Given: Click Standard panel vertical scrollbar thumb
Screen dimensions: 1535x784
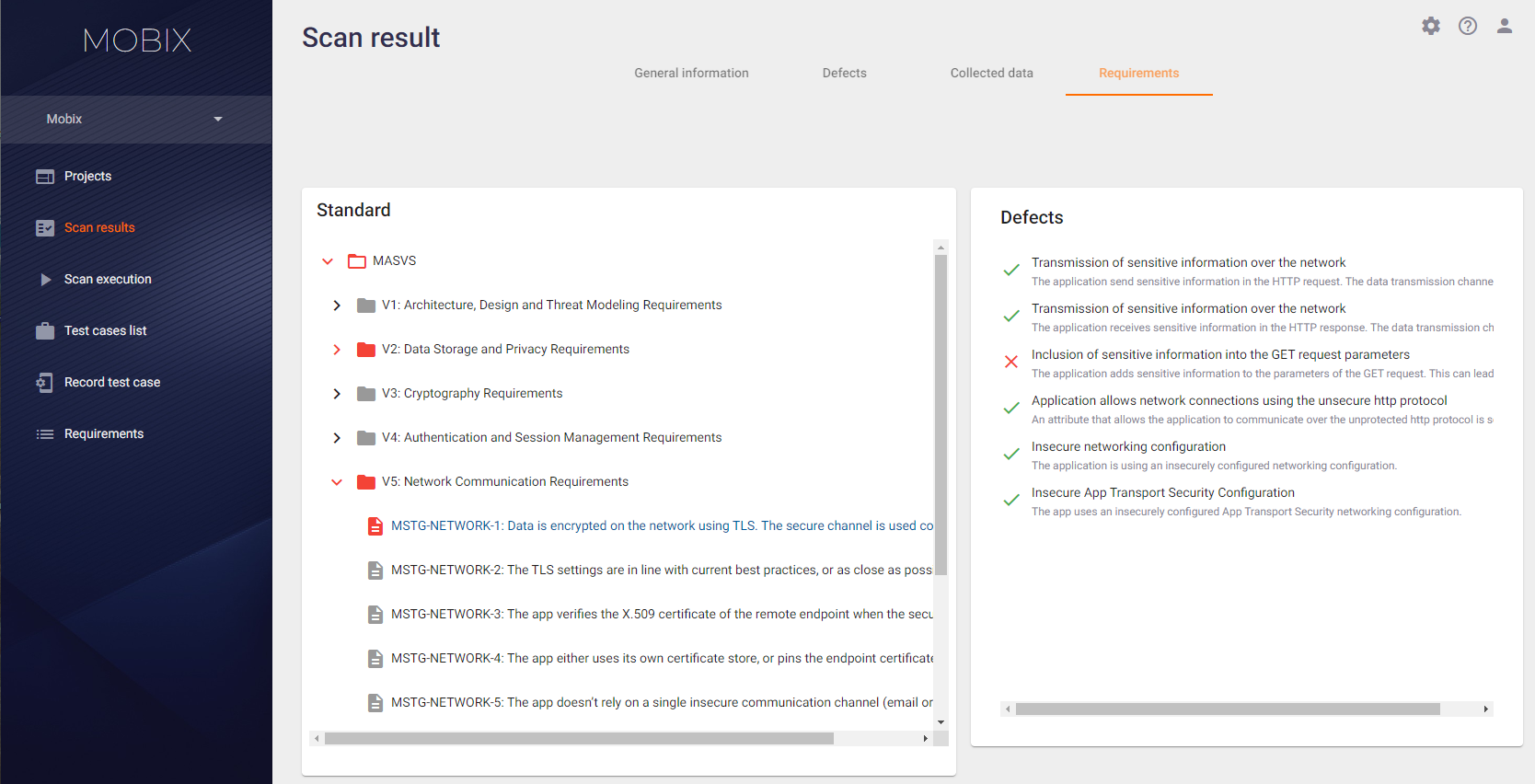Looking at the screenshot, I should pos(941,415).
